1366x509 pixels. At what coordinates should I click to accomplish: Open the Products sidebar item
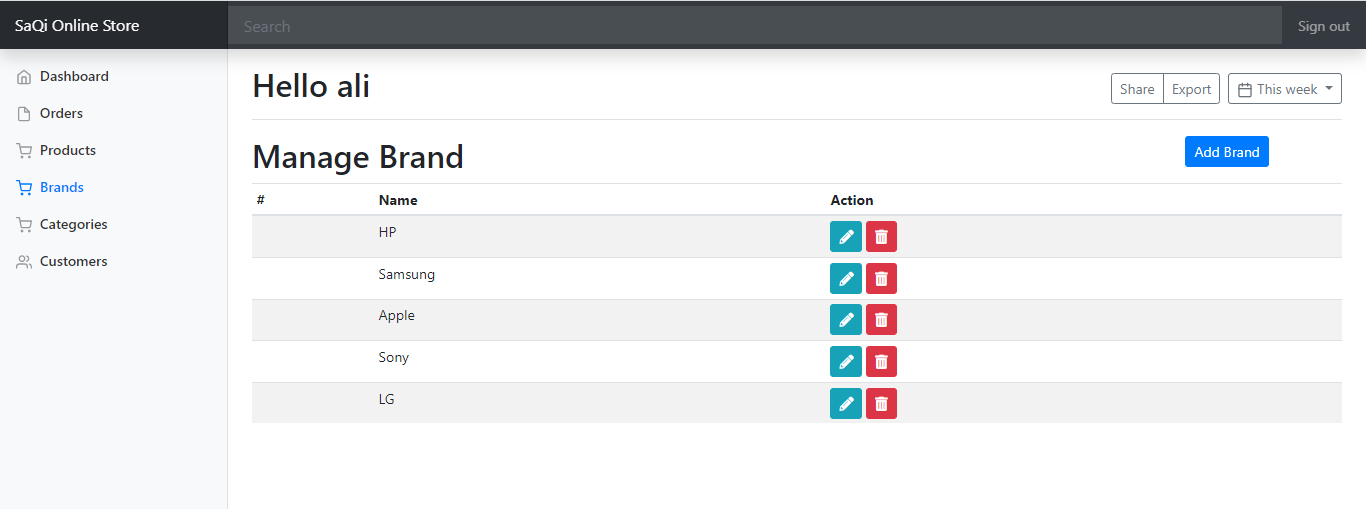click(x=67, y=151)
